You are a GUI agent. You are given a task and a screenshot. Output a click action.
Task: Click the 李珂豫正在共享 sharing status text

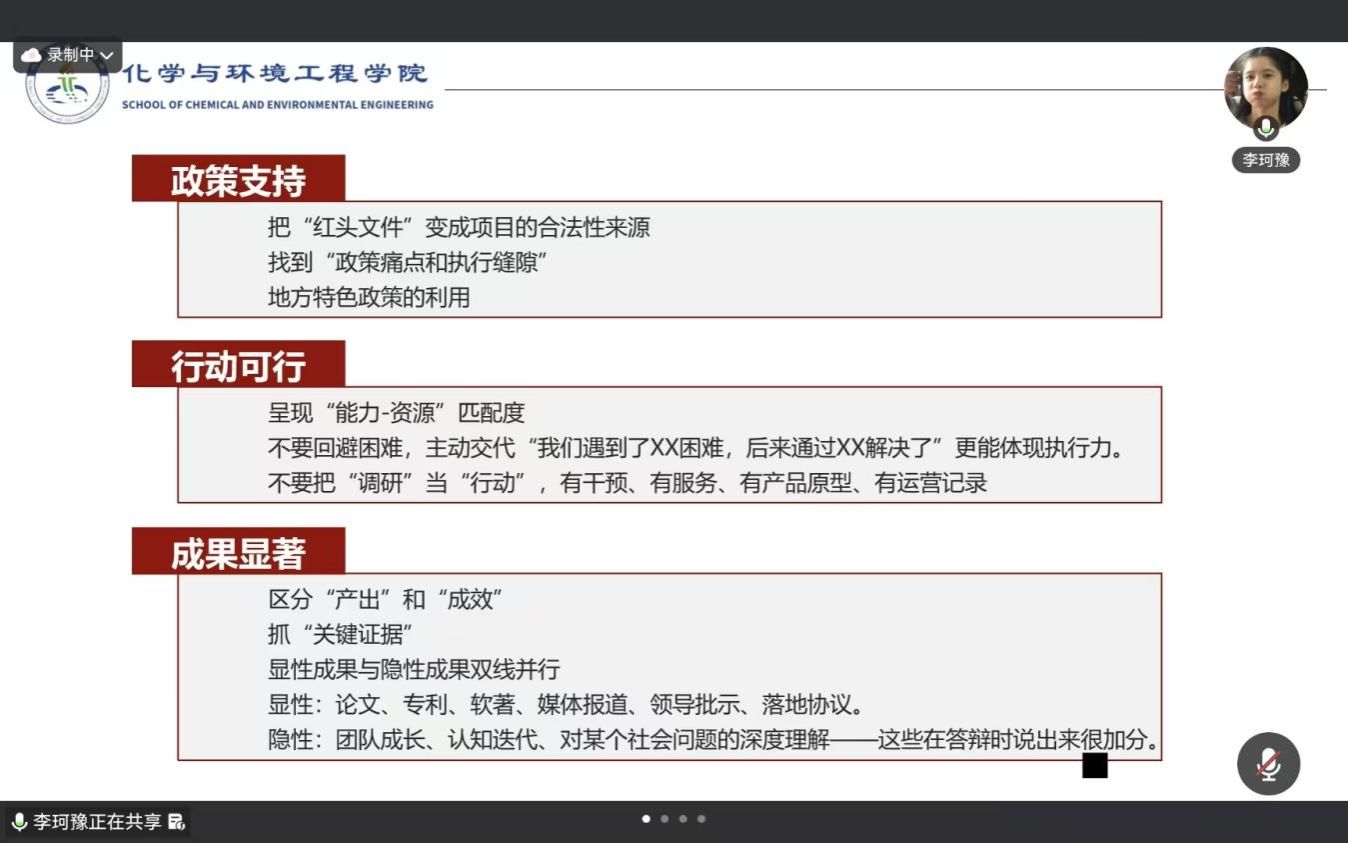pyautogui.click(x=97, y=822)
